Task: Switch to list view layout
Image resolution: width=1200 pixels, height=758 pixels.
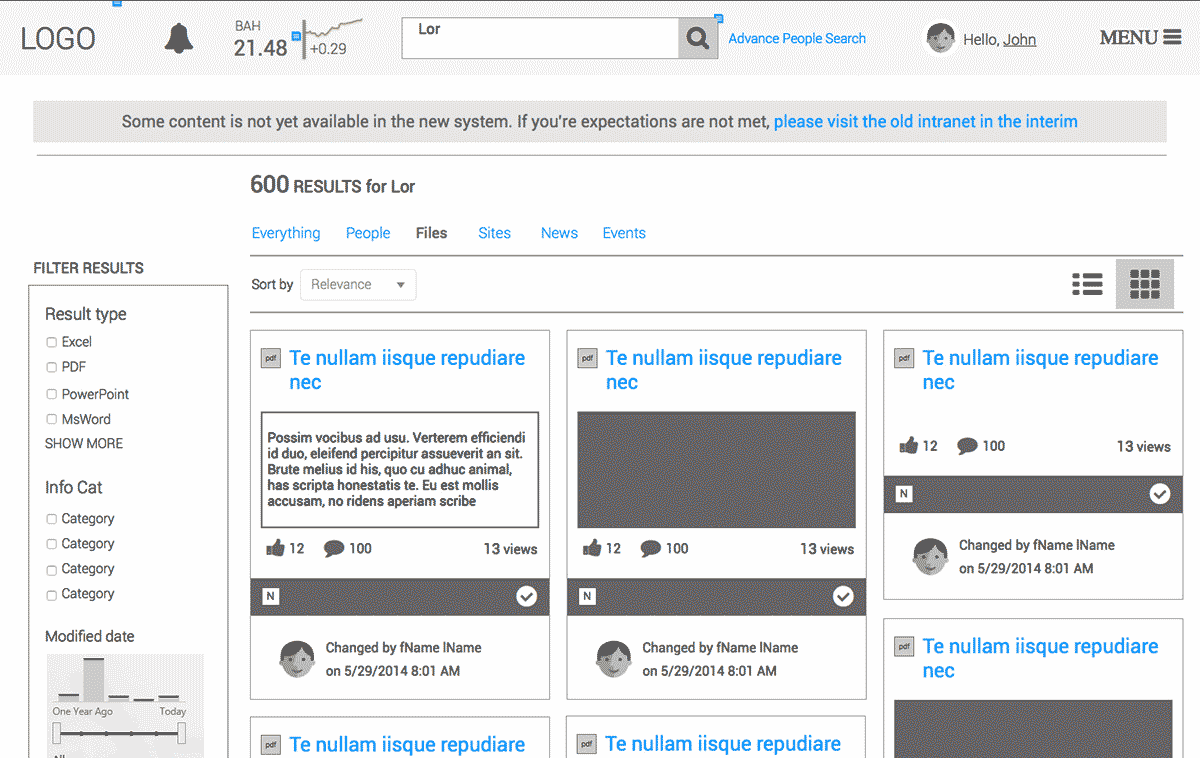Action: (x=1087, y=285)
